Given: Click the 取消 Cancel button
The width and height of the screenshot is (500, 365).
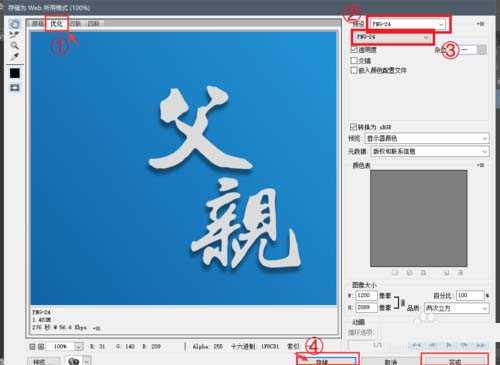Looking at the screenshot, I should tap(390, 361).
